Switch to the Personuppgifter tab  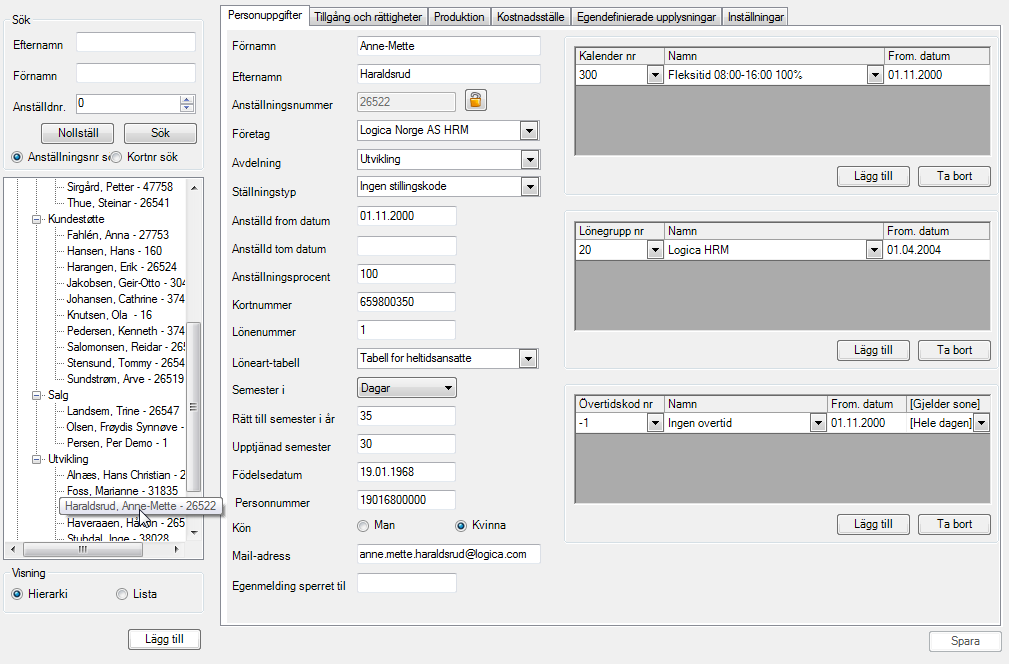coord(264,15)
